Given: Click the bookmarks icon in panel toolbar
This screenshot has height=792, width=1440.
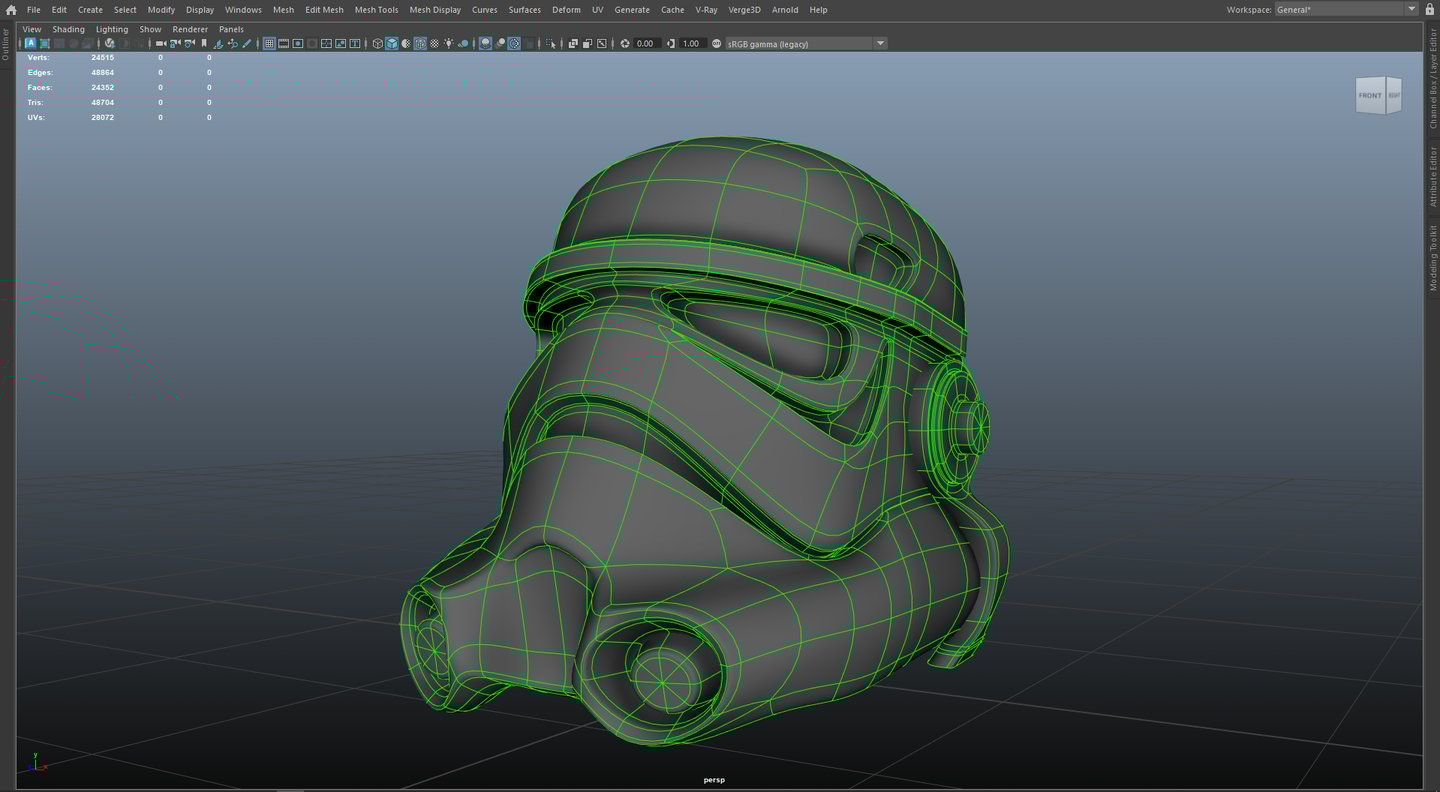Looking at the screenshot, I should [x=204, y=44].
